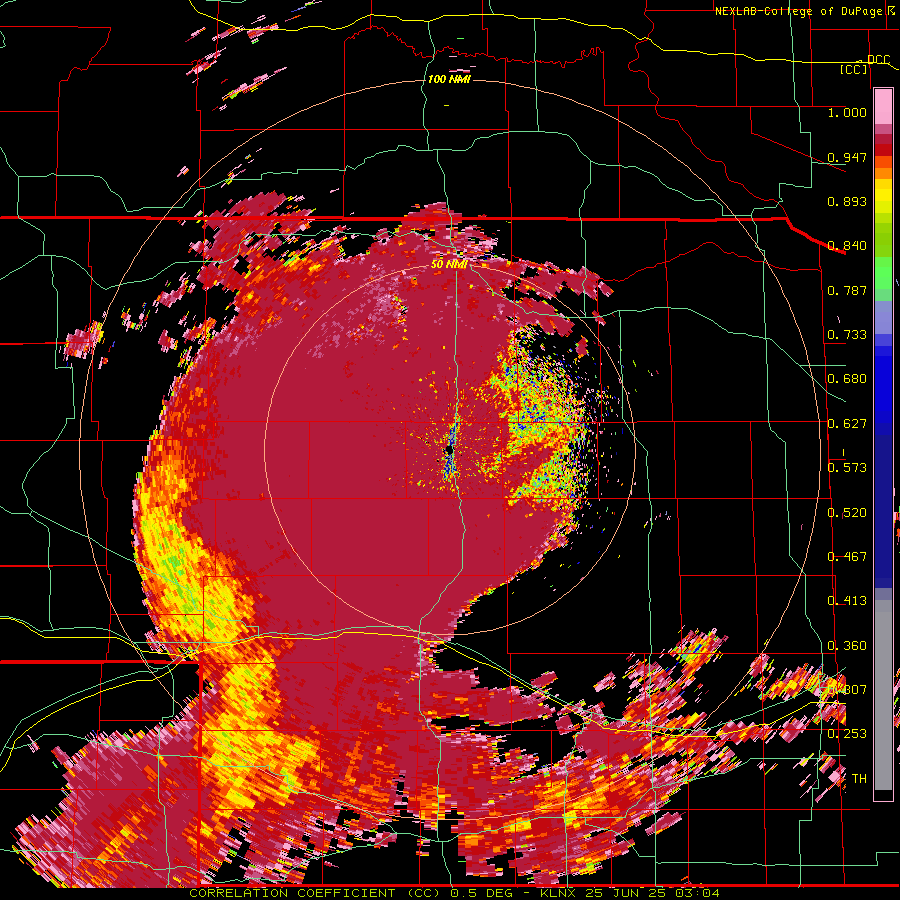
Task: Click the 1.000 value on the color scale
Action: coord(847,112)
